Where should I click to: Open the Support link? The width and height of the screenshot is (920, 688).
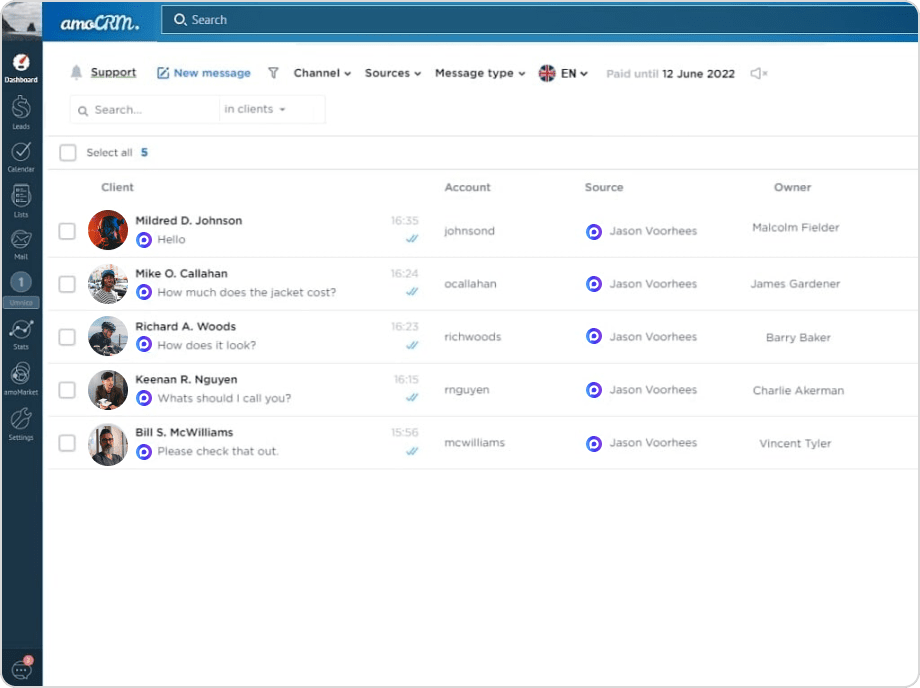[x=113, y=72]
